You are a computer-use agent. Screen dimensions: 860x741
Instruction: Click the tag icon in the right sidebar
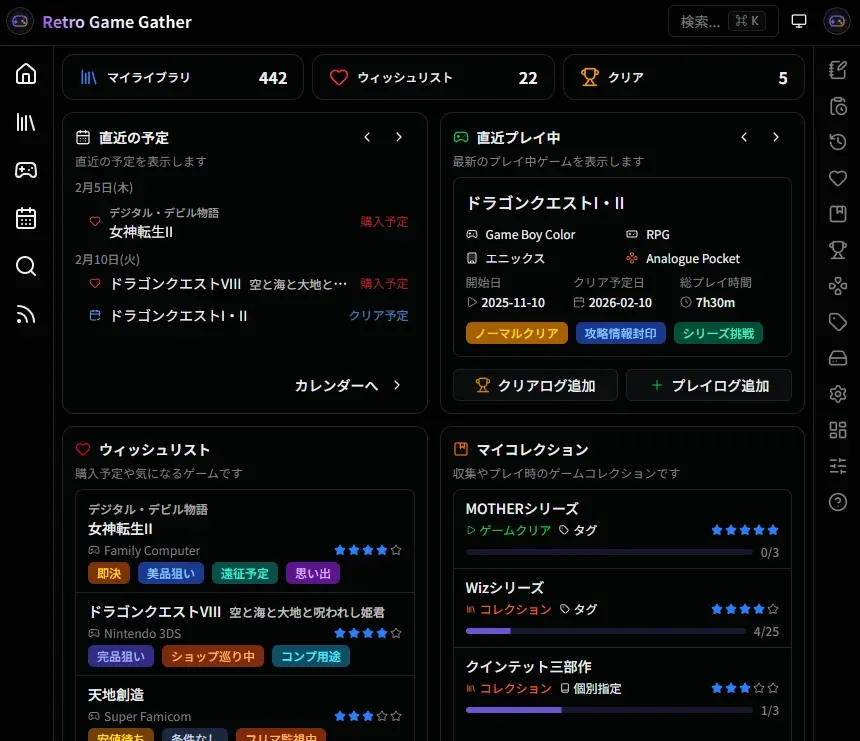[838, 322]
